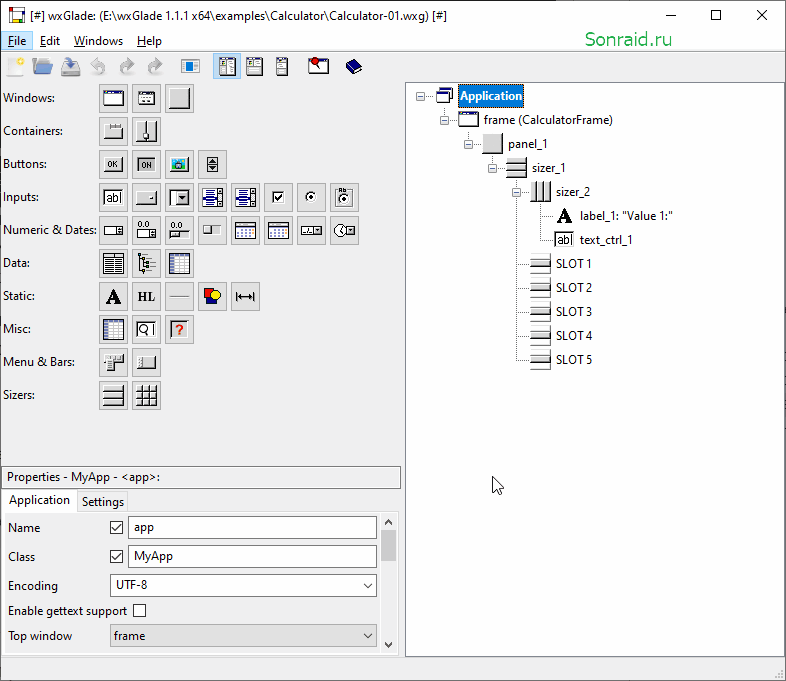The width and height of the screenshot is (786, 681).
Task: Click the properties panel scrollbar down arrow
Action: click(388, 644)
